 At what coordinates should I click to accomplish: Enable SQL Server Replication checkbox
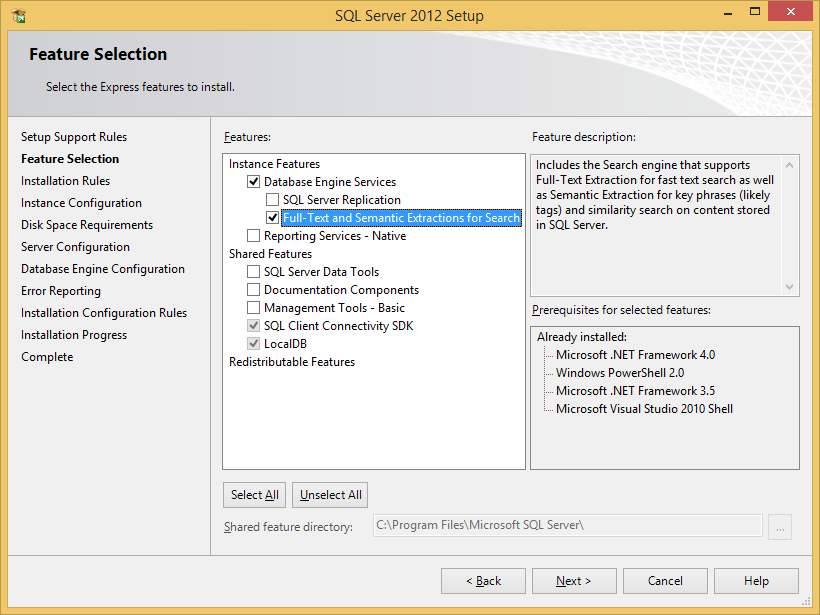point(272,200)
